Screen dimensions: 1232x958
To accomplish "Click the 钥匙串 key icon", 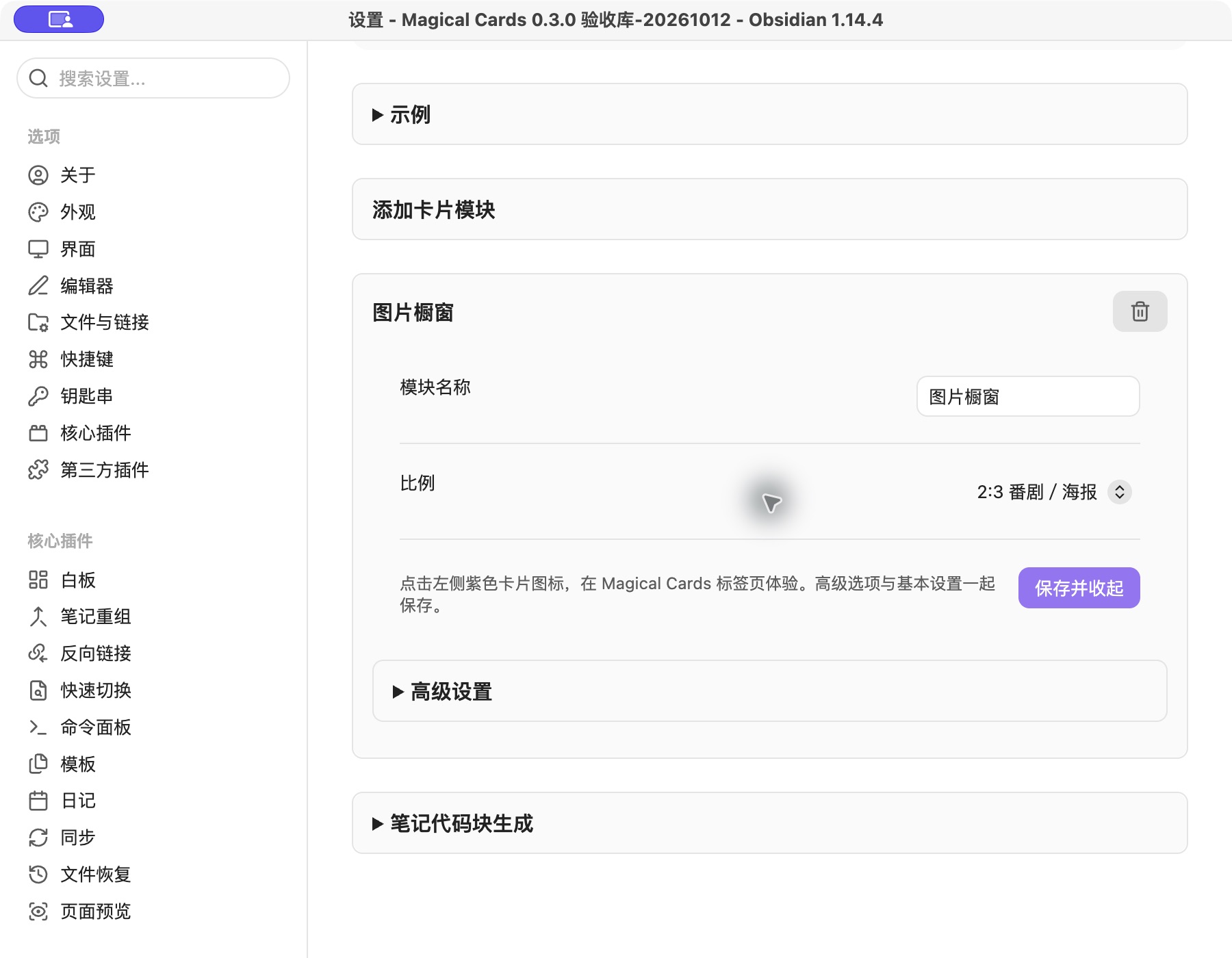I will (x=38, y=396).
